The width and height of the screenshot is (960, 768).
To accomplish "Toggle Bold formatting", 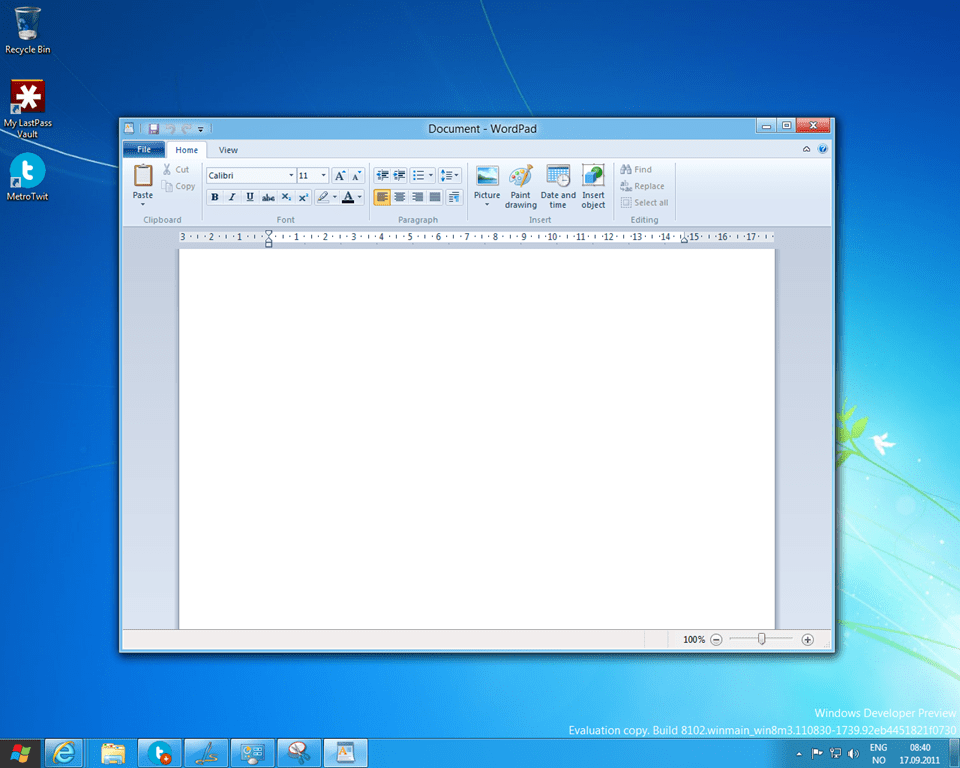I will (x=214, y=197).
